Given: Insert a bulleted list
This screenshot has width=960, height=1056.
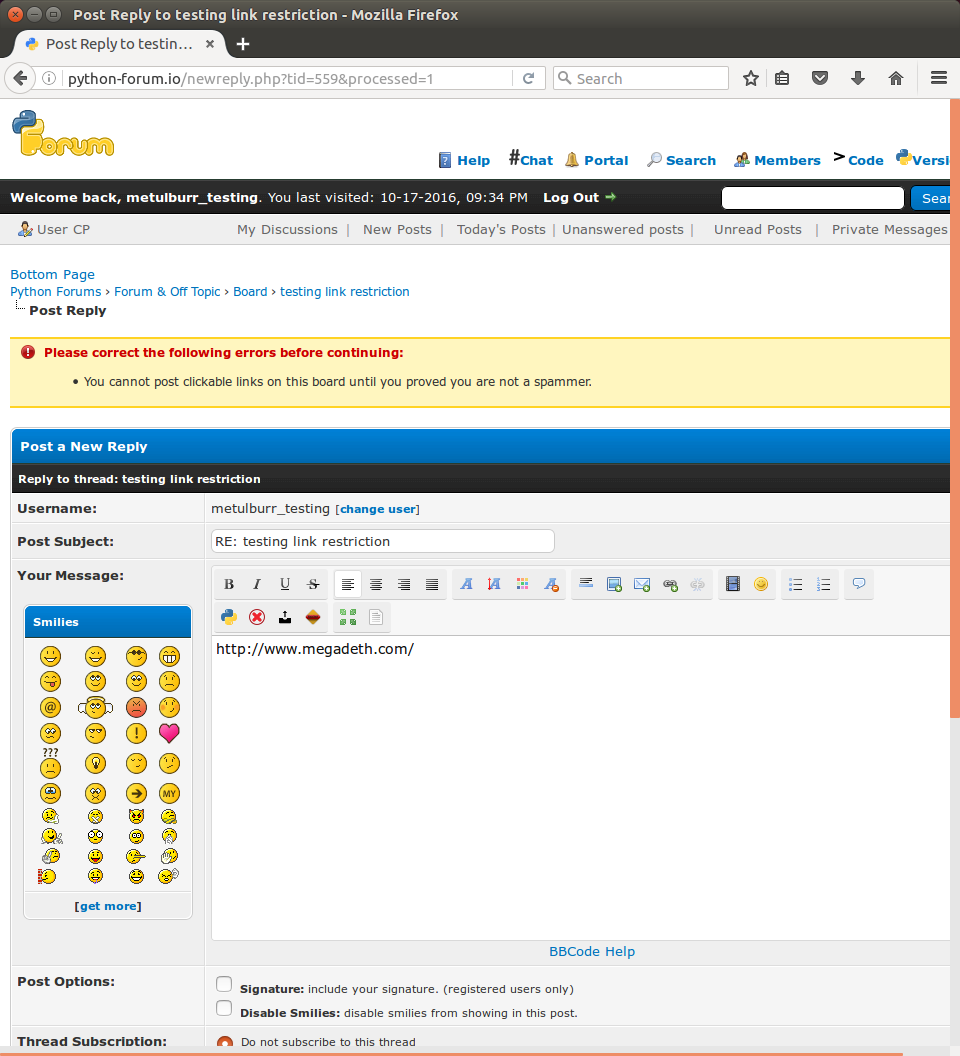Looking at the screenshot, I should click(x=796, y=585).
